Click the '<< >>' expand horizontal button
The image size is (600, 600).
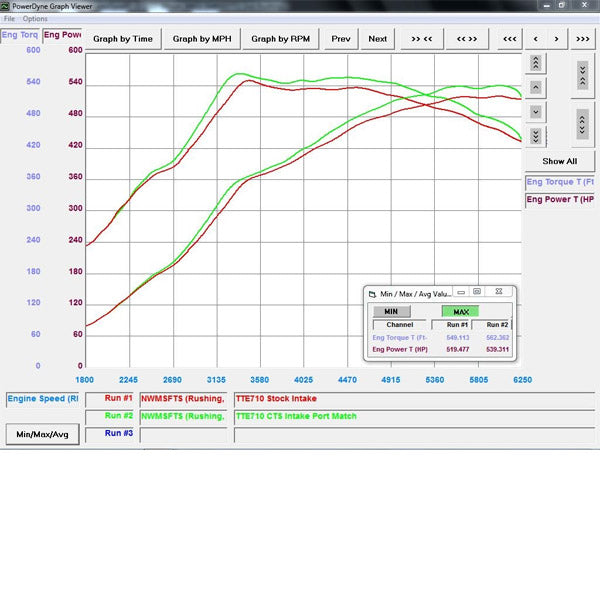pos(467,39)
